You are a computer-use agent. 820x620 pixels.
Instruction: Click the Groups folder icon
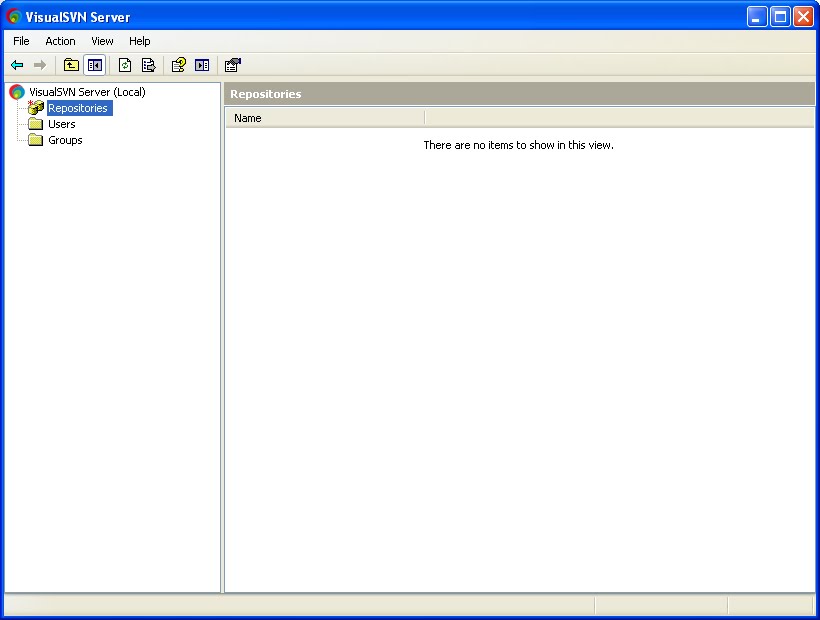[36, 140]
